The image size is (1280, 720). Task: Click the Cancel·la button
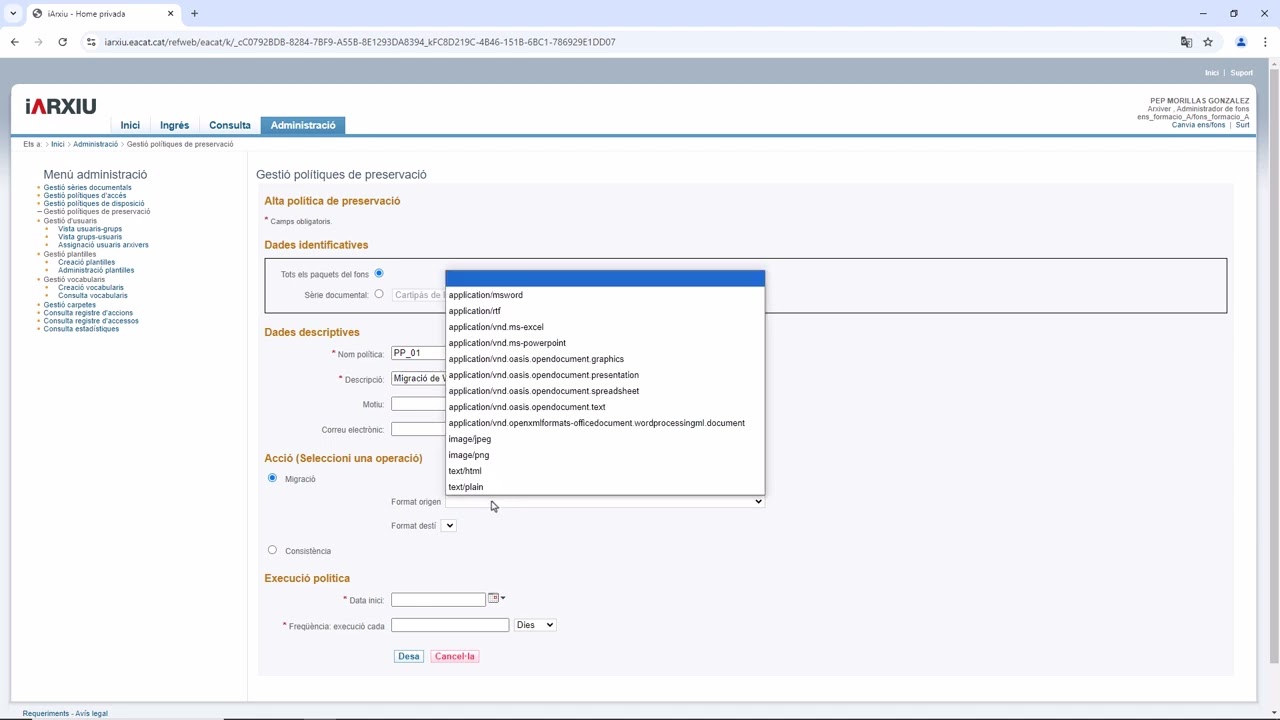pyautogui.click(x=455, y=656)
